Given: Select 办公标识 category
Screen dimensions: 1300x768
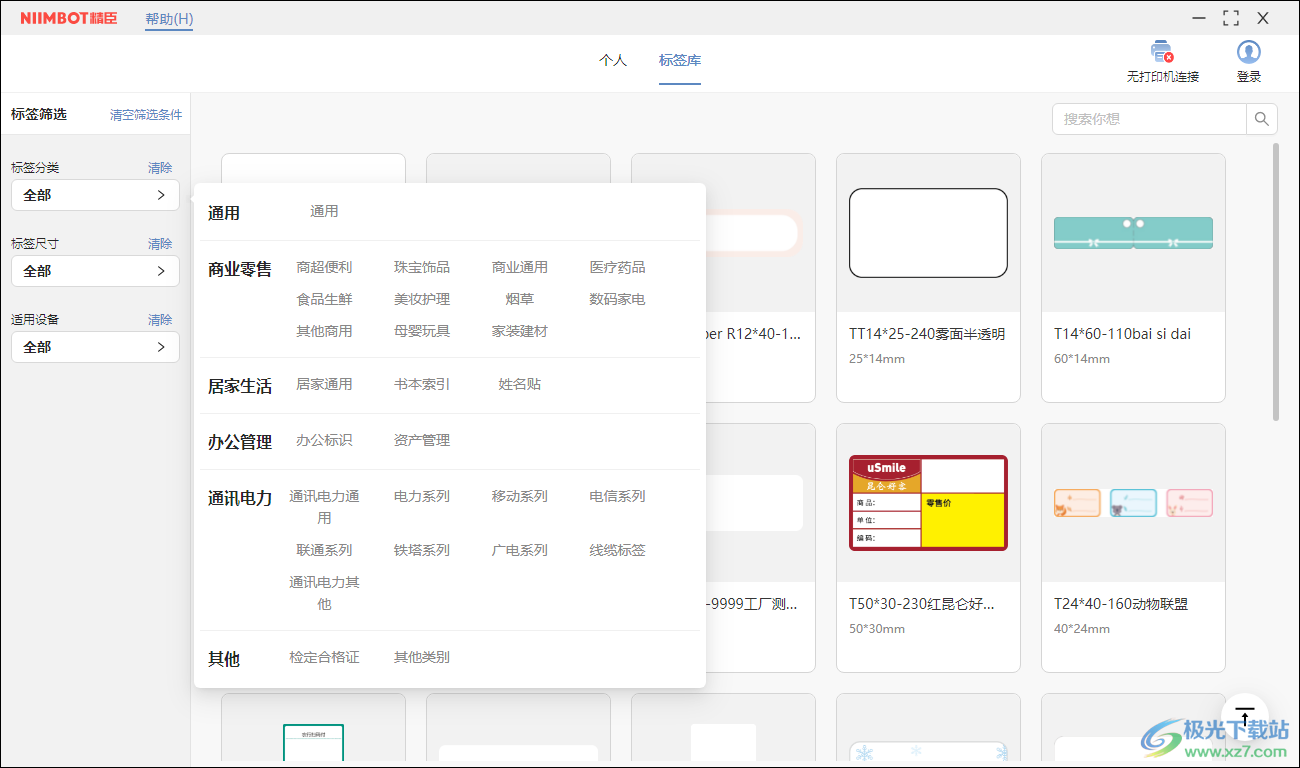Looking at the screenshot, I should pyautogui.click(x=324, y=440).
